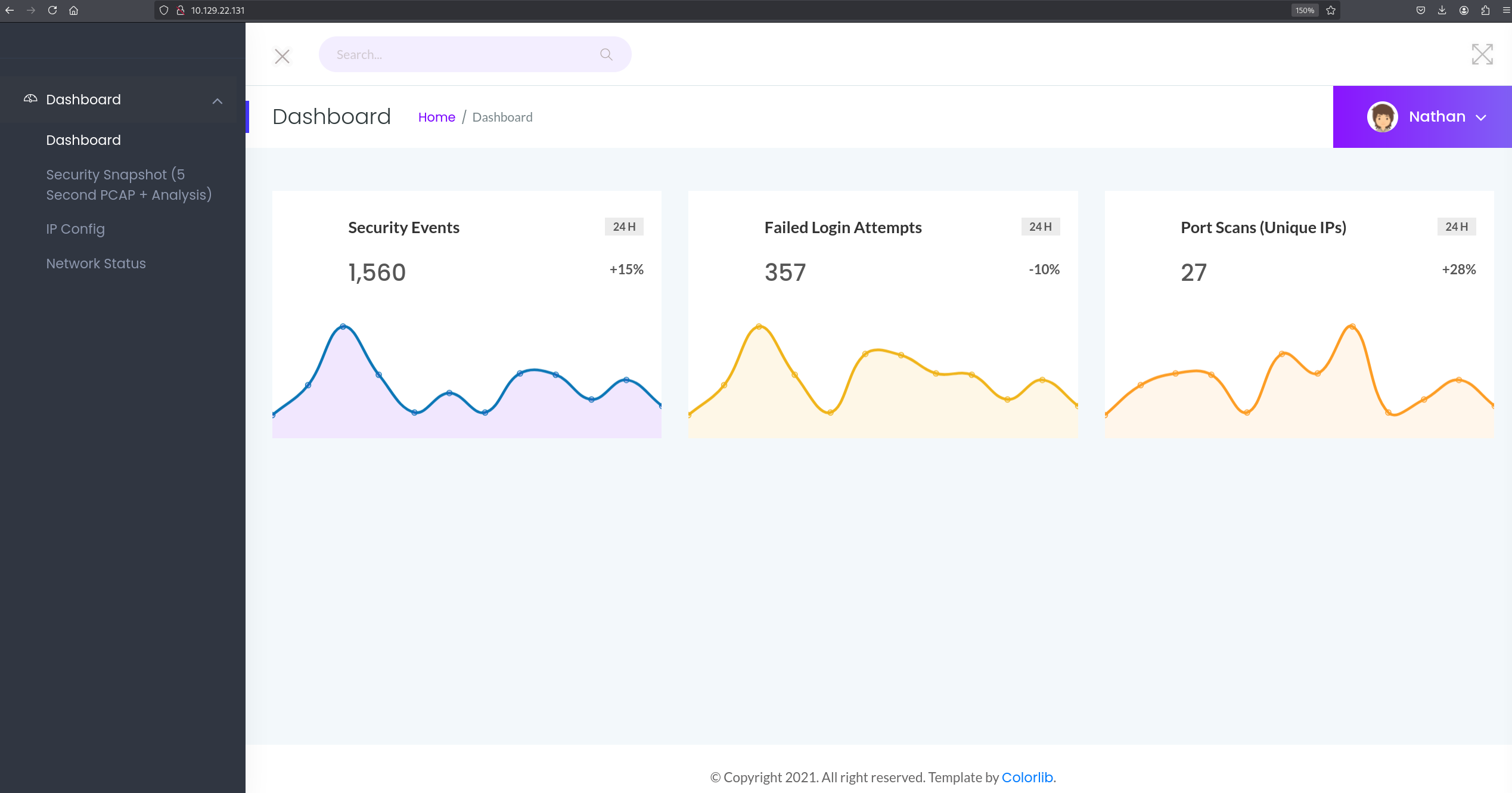
Task: Open the Firefox hamburger menu
Action: [1504, 10]
